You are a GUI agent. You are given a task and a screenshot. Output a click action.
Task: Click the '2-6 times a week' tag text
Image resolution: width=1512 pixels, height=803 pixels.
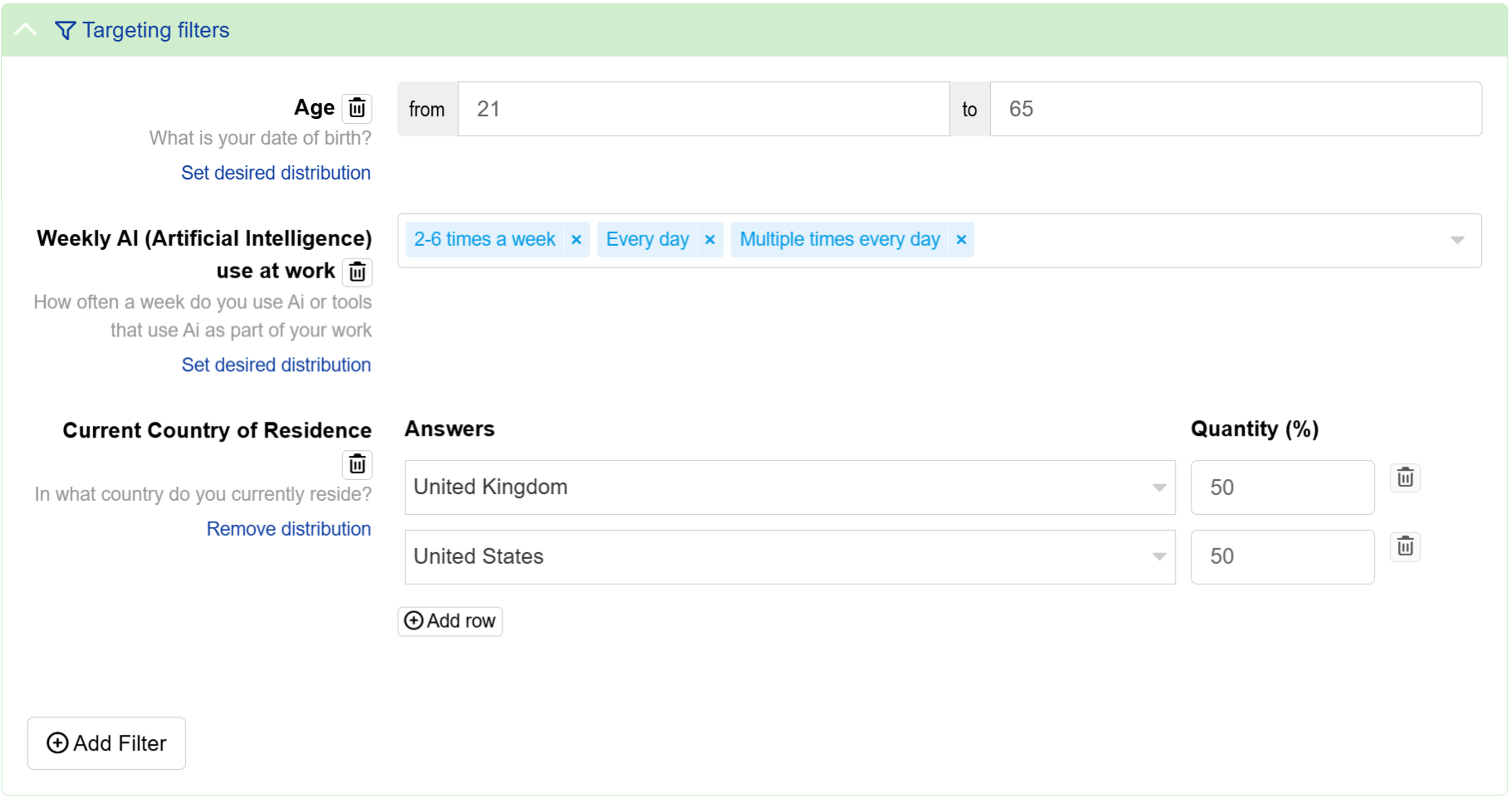click(x=484, y=240)
